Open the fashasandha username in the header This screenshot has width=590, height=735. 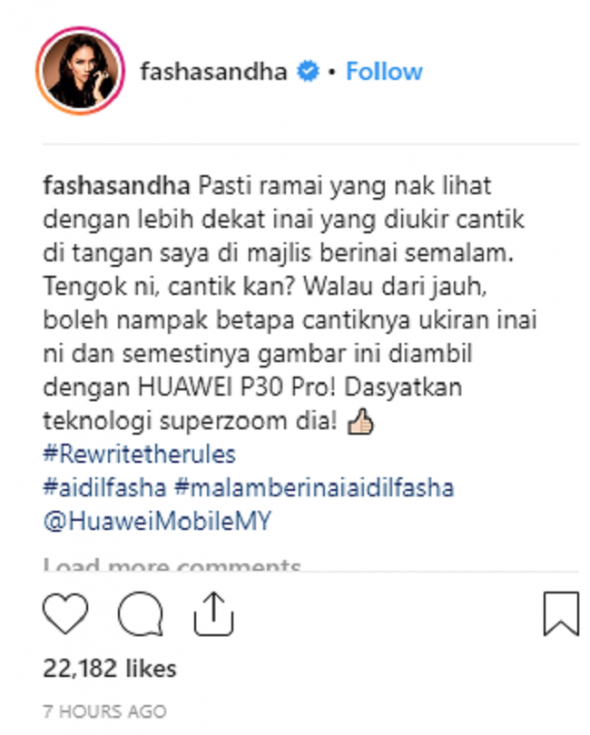tap(214, 72)
